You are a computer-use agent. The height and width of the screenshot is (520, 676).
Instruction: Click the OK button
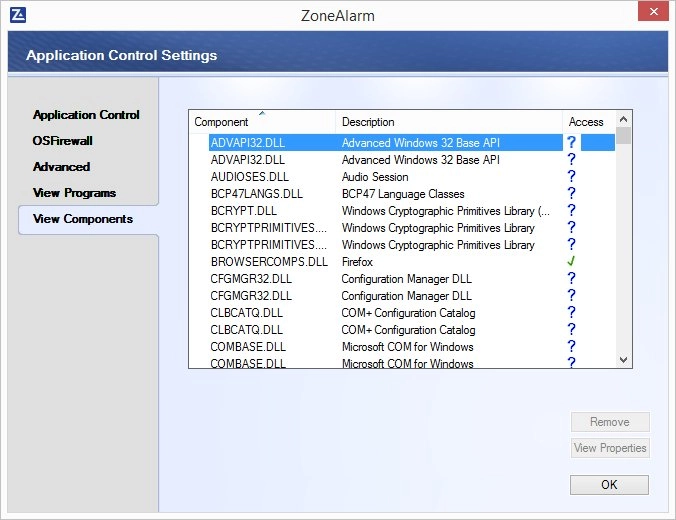(609, 485)
